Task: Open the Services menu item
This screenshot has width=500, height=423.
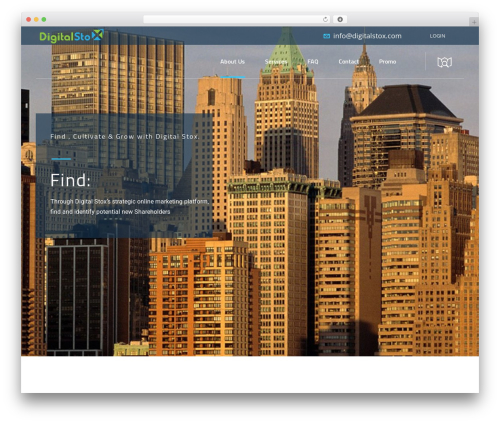Action: (276, 62)
